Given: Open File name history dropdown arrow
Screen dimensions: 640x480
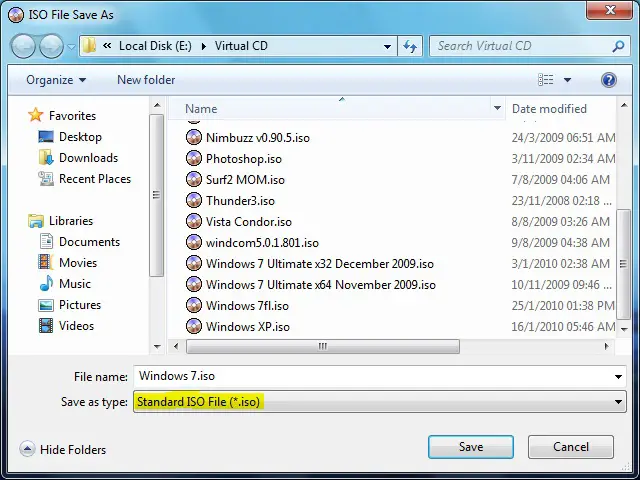Looking at the screenshot, I should [618, 376].
